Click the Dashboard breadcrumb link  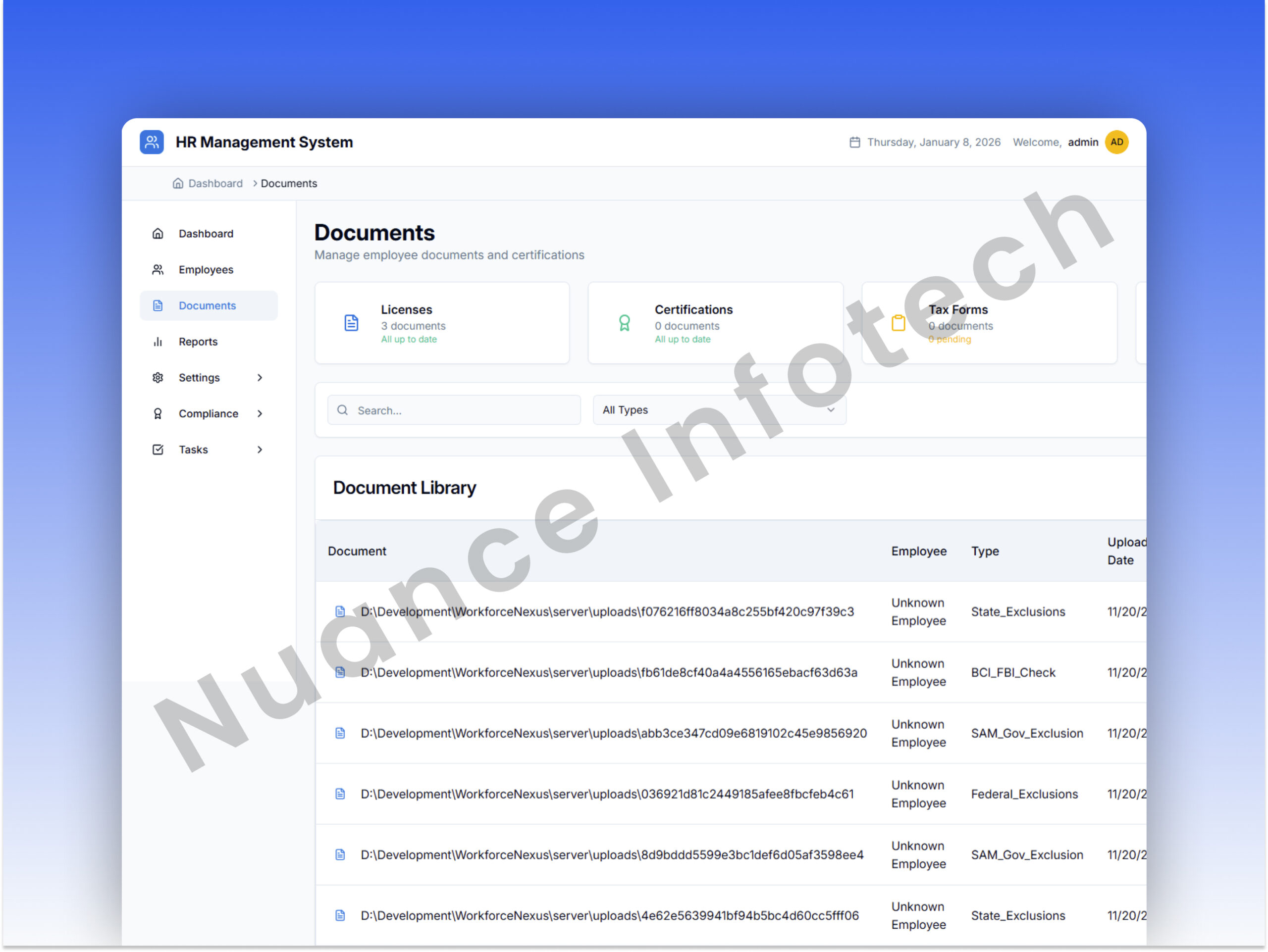pyautogui.click(x=215, y=183)
